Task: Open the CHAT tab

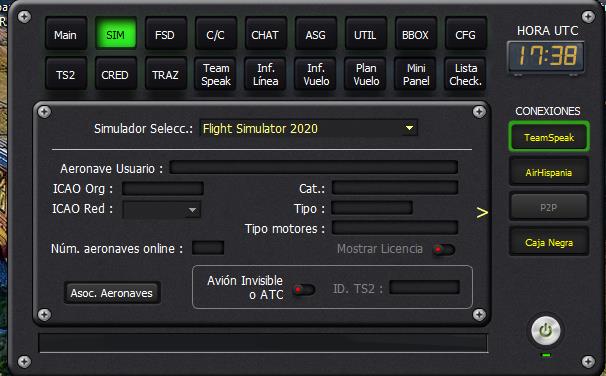Action: (266, 34)
